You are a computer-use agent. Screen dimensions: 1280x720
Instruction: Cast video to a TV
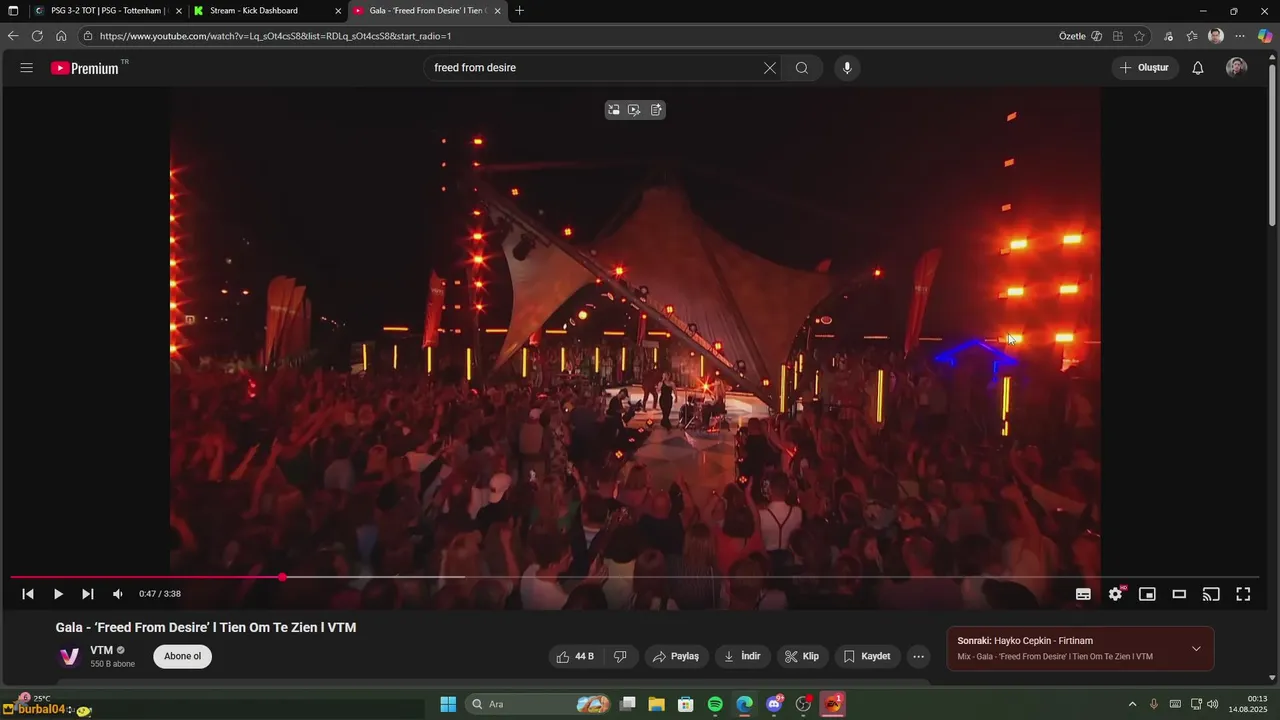point(1211,594)
